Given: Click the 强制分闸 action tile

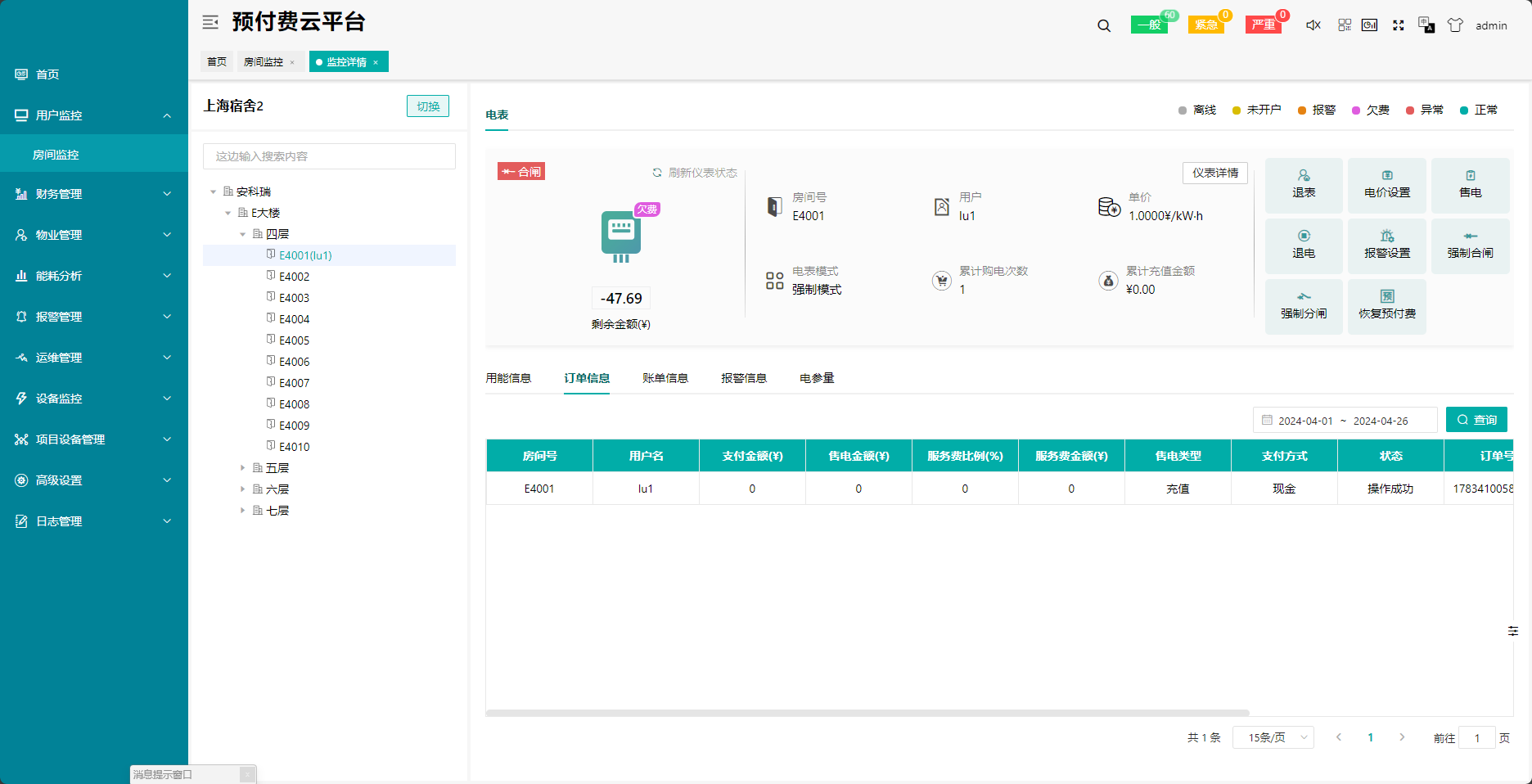Looking at the screenshot, I should pyautogui.click(x=1304, y=306).
